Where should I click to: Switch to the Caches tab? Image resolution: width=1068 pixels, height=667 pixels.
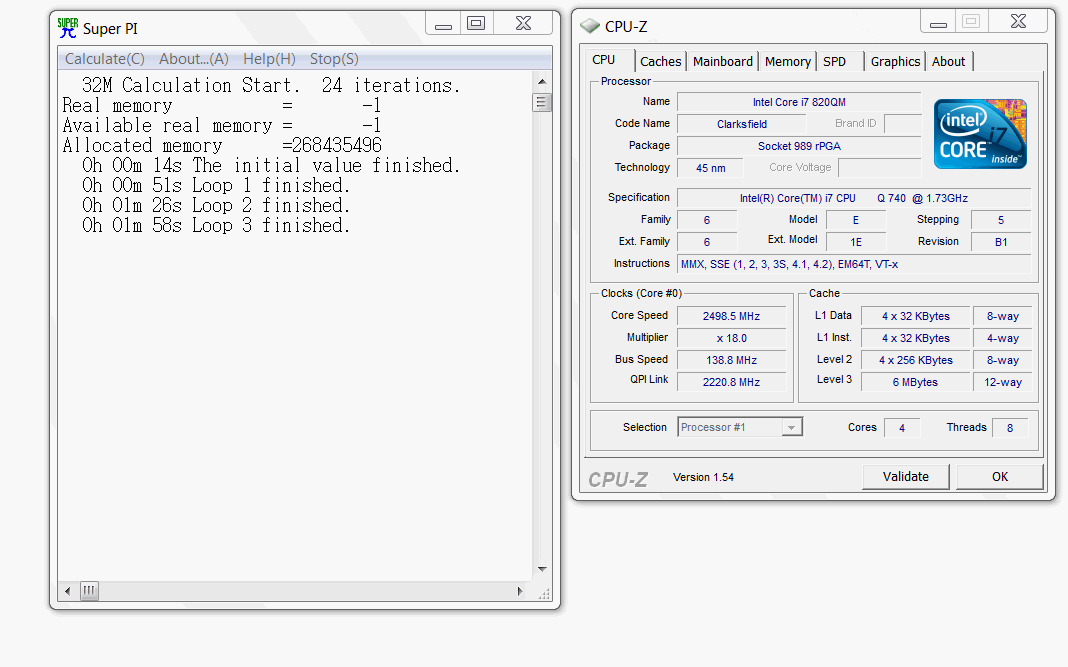pyautogui.click(x=660, y=61)
